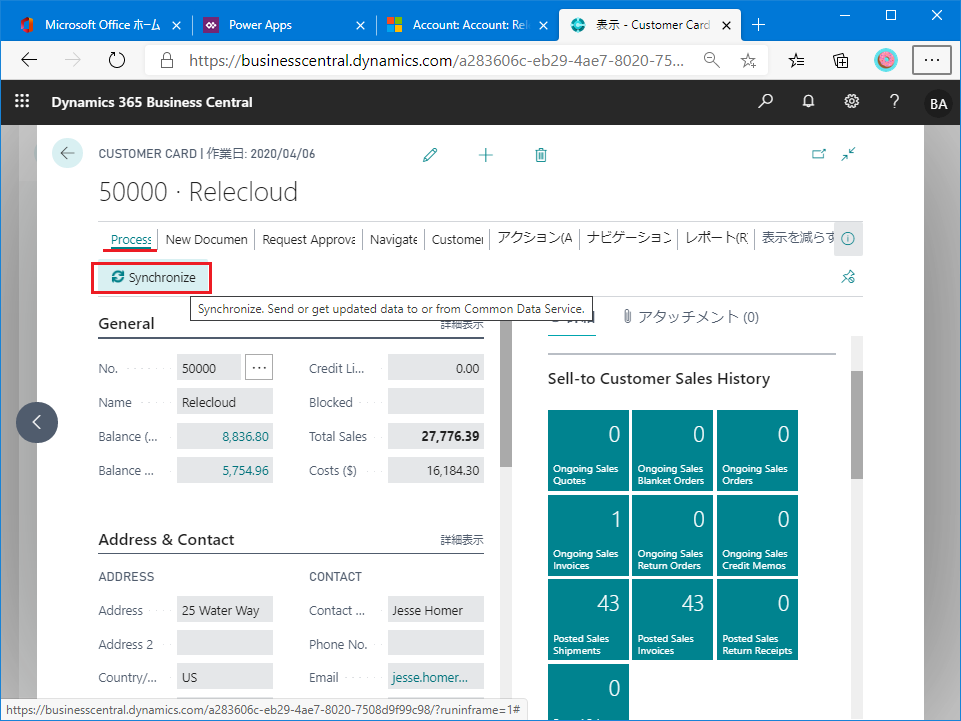Go to the previous record with the round arrow
Viewport: 961px width, 721px height.
click(37, 422)
